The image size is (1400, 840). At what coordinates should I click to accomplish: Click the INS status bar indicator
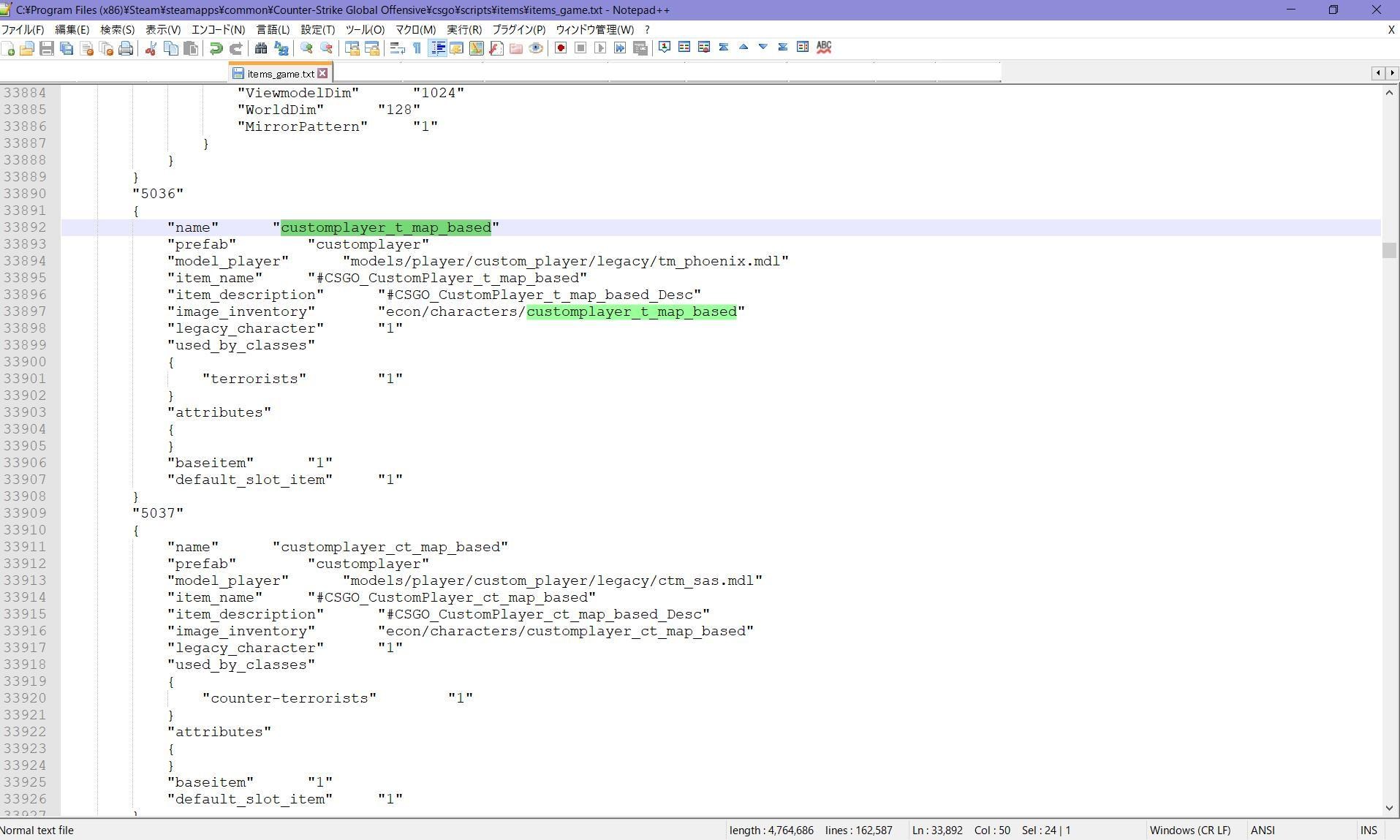click(x=1369, y=830)
